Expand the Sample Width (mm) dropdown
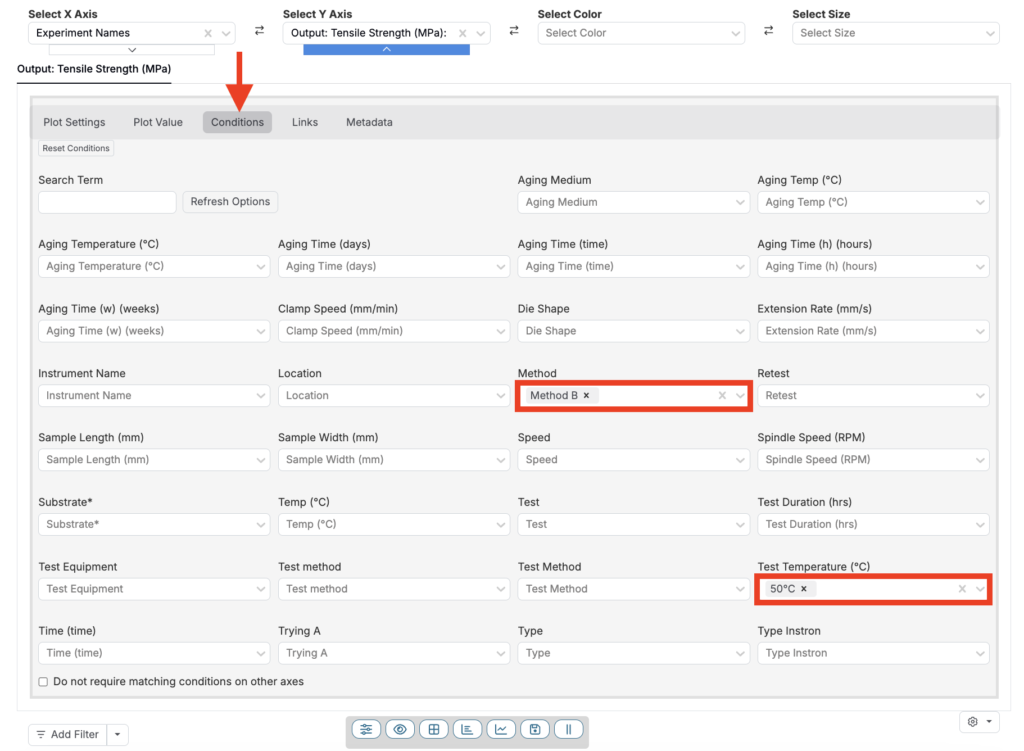 [x=394, y=460]
